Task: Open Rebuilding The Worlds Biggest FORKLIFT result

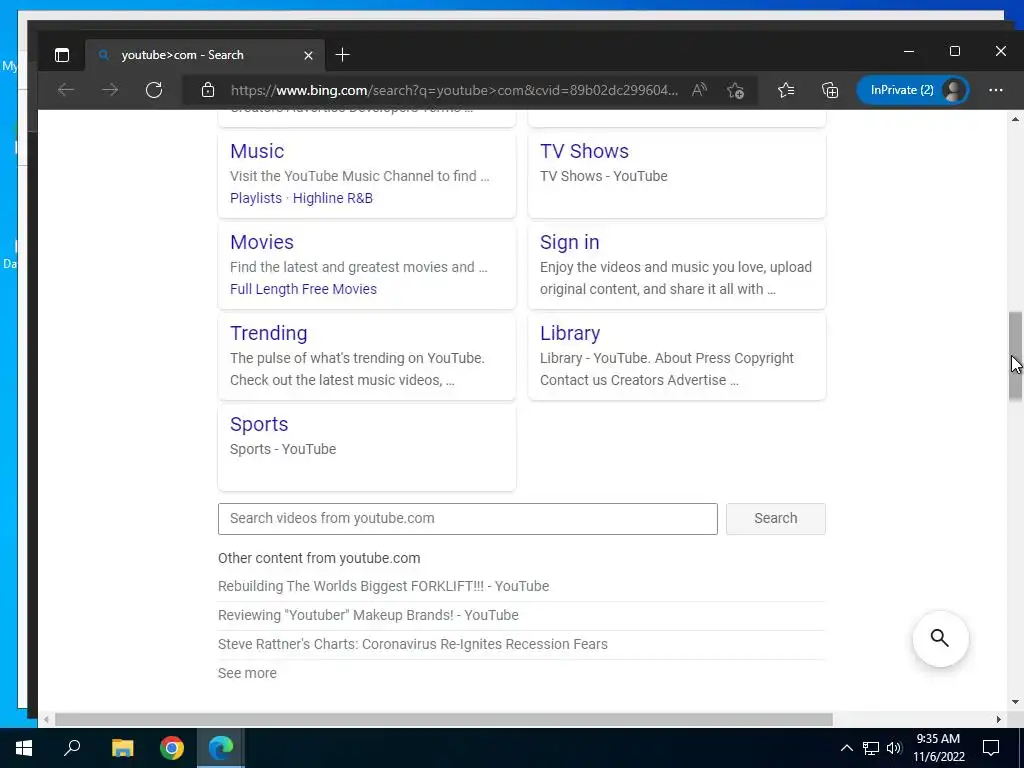Action: (x=383, y=586)
